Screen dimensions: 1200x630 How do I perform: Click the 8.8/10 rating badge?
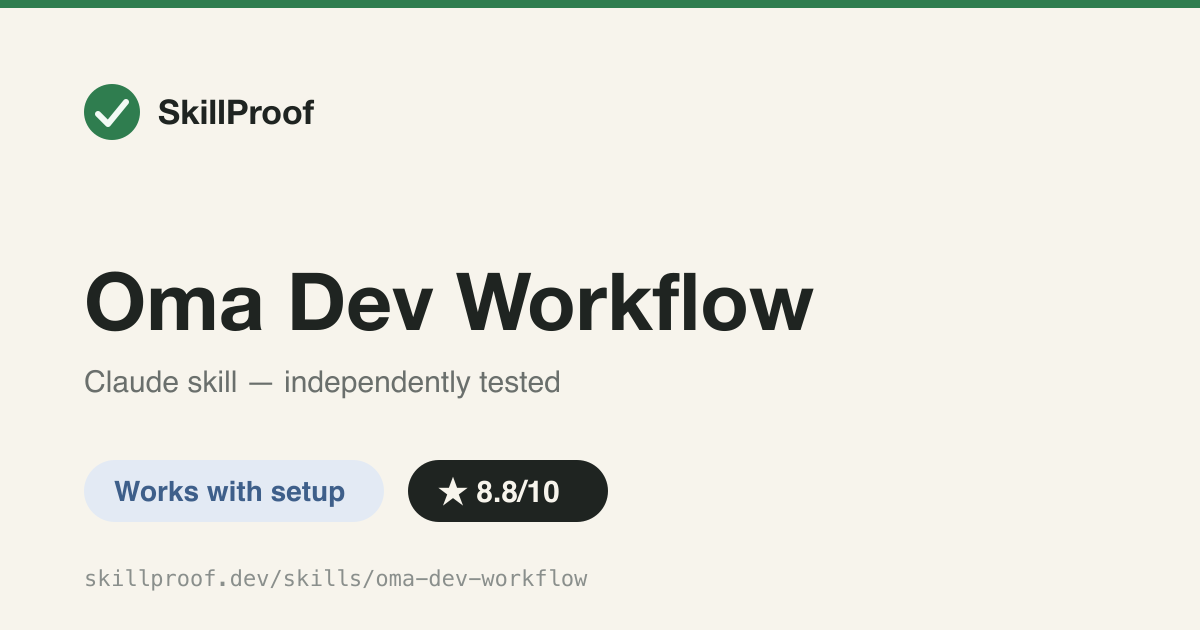(508, 491)
